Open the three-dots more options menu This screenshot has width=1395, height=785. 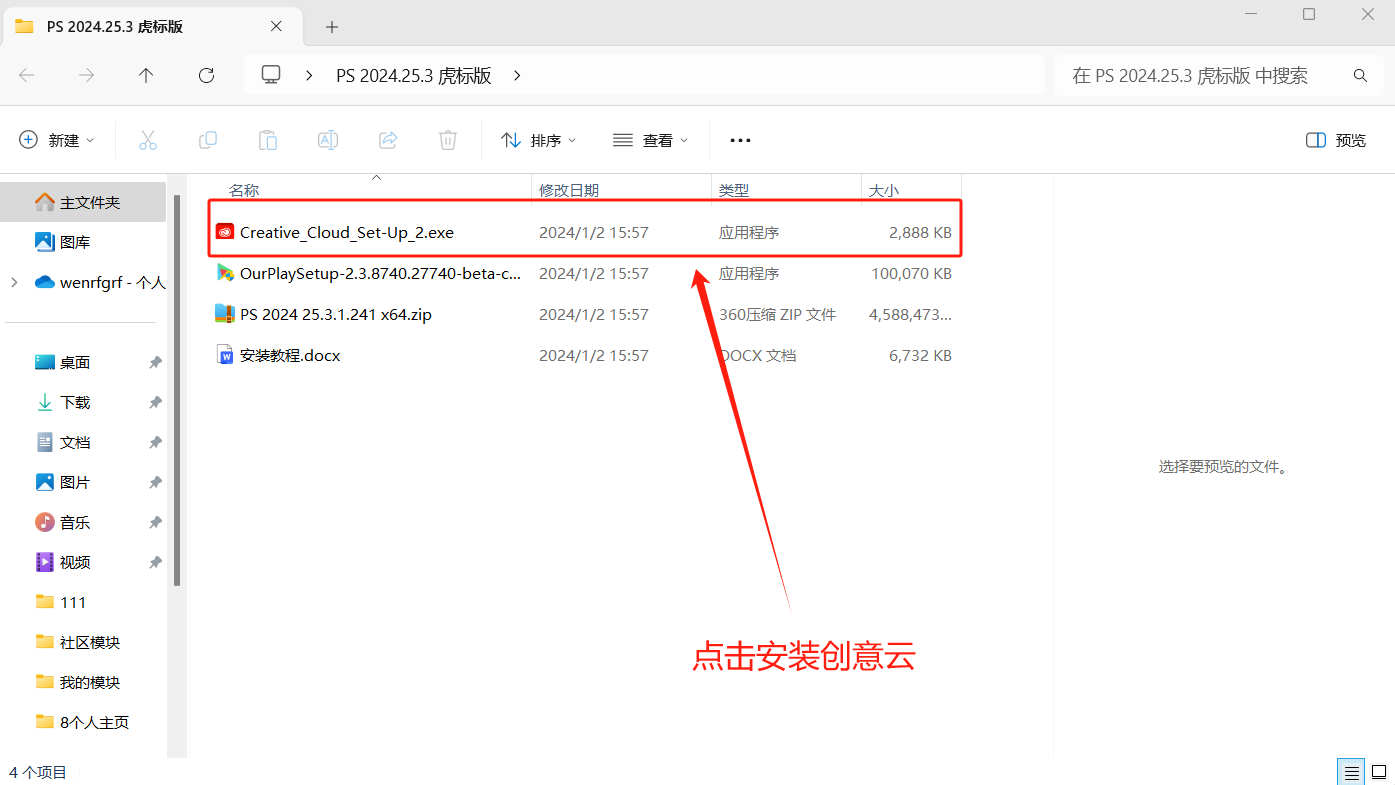coord(740,140)
